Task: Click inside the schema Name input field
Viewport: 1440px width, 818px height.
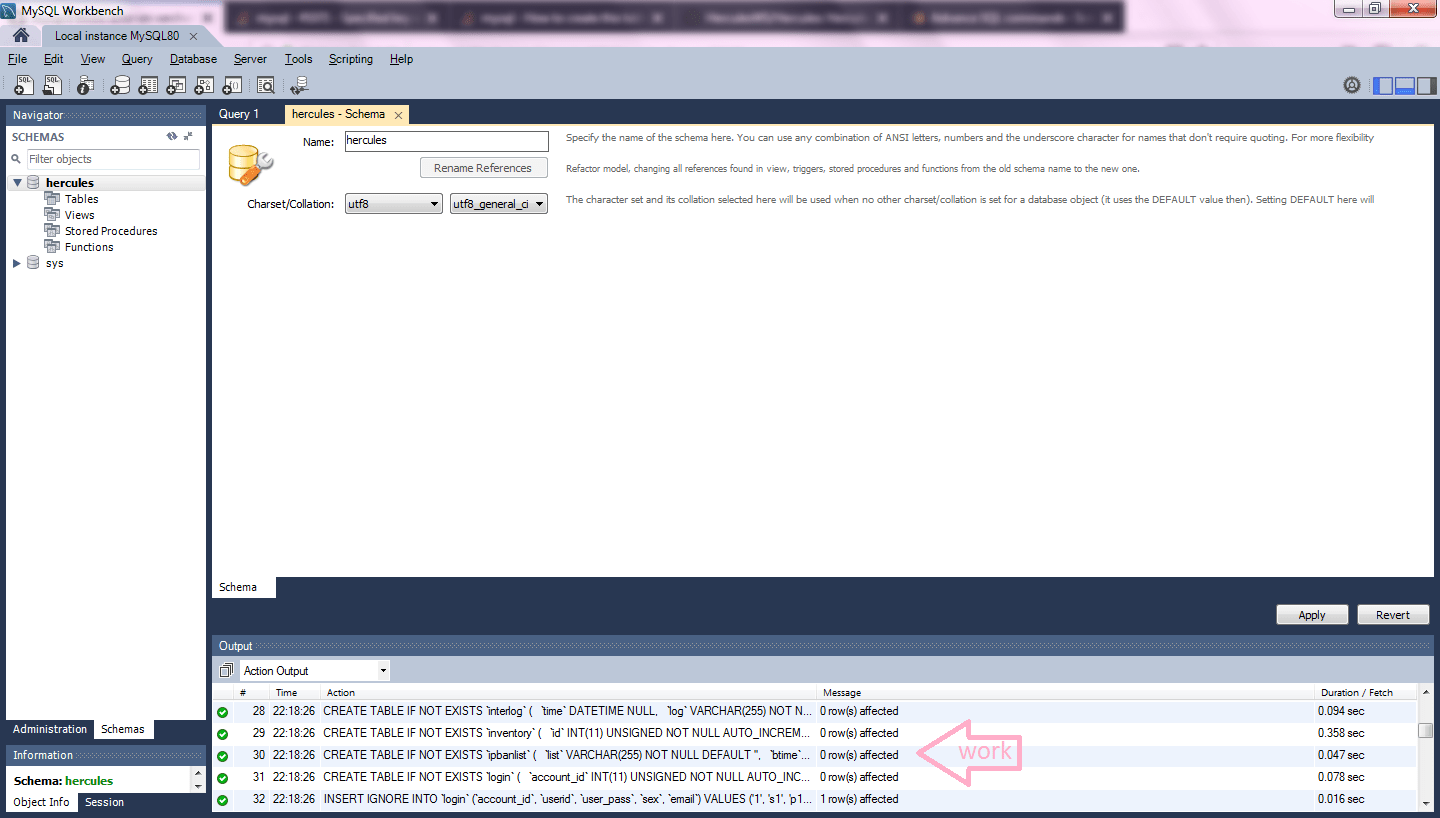Action: point(446,141)
